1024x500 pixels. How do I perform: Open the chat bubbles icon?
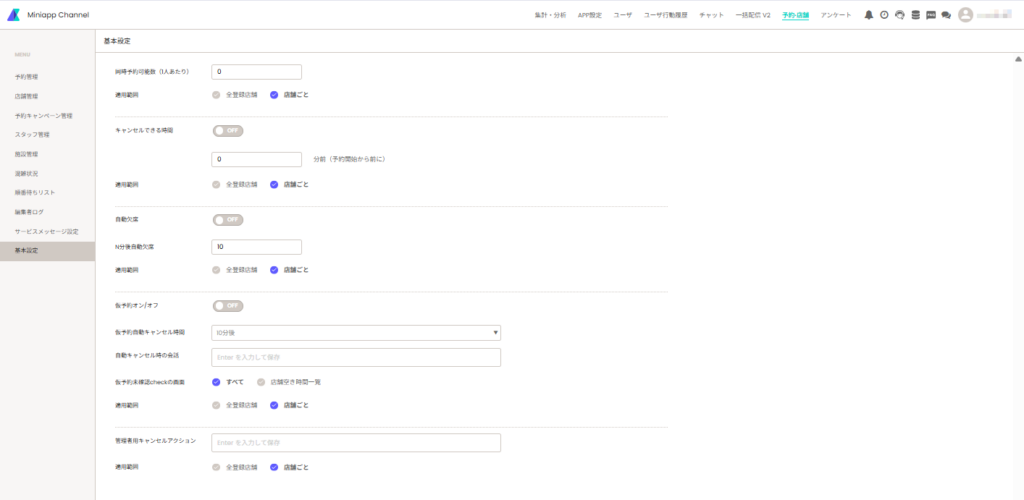pos(946,15)
